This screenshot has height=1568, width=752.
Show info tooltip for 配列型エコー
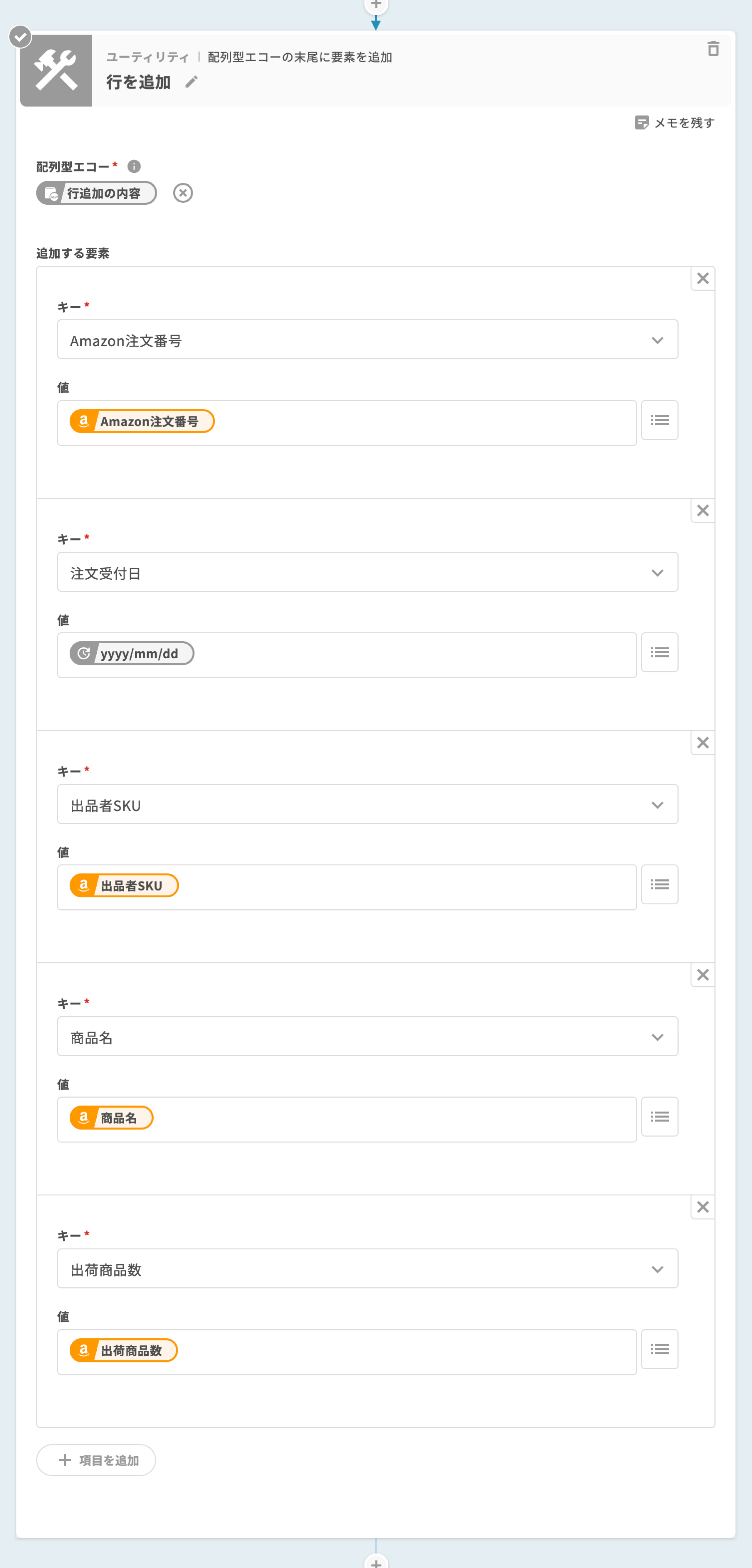point(134,166)
